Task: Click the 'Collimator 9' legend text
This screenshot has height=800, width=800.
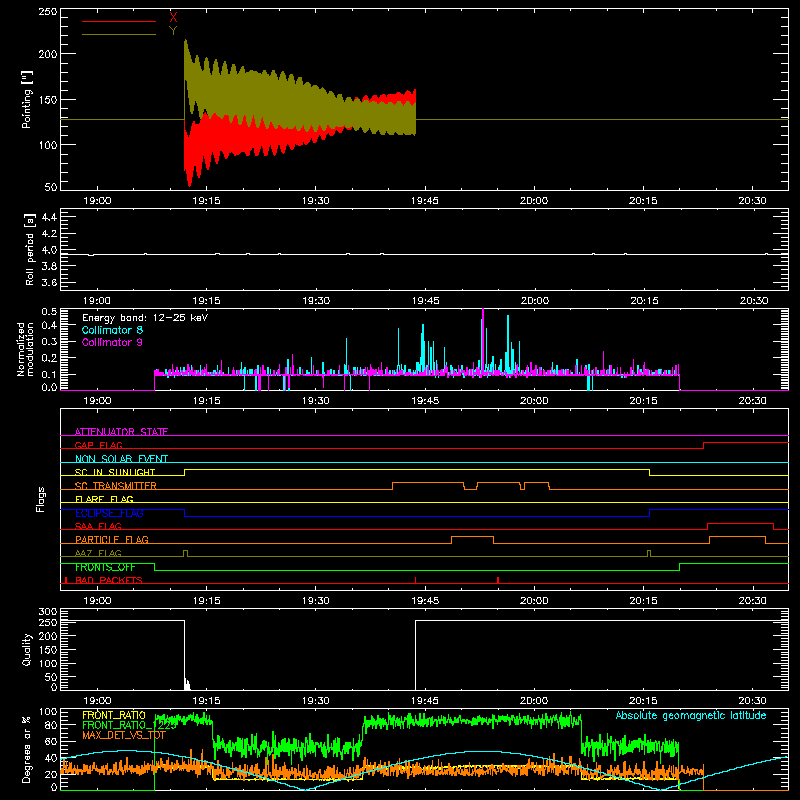Action: (x=112, y=342)
